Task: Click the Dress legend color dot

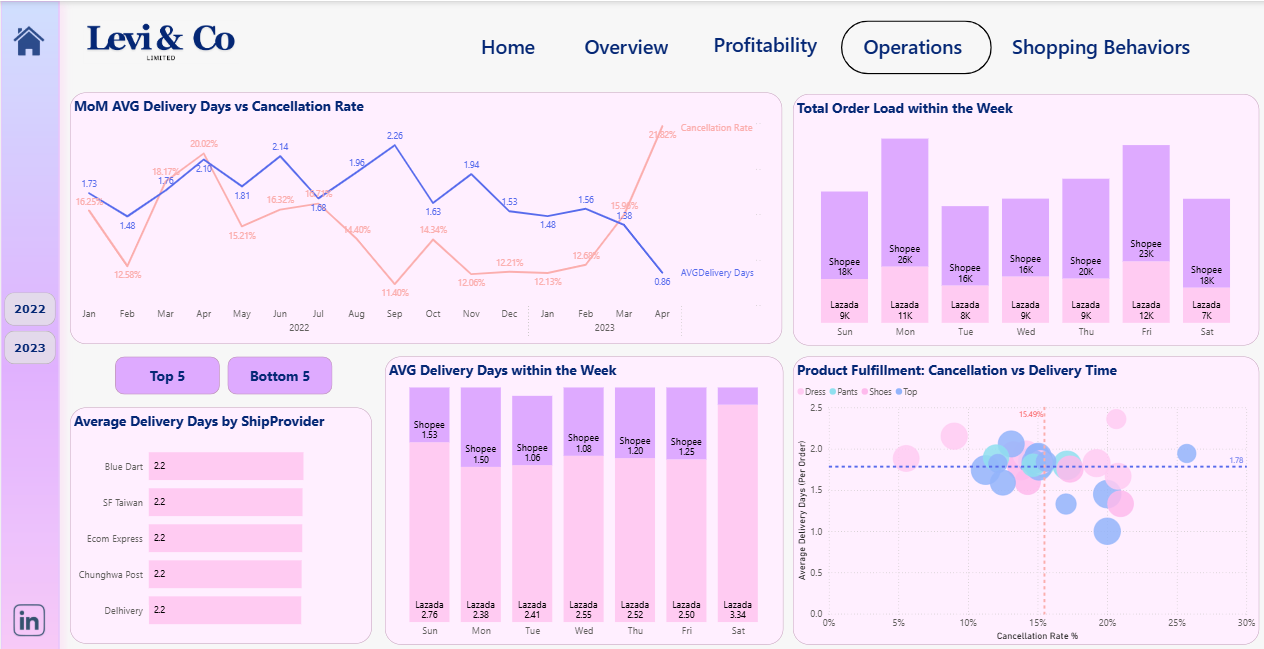Action: pos(800,392)
